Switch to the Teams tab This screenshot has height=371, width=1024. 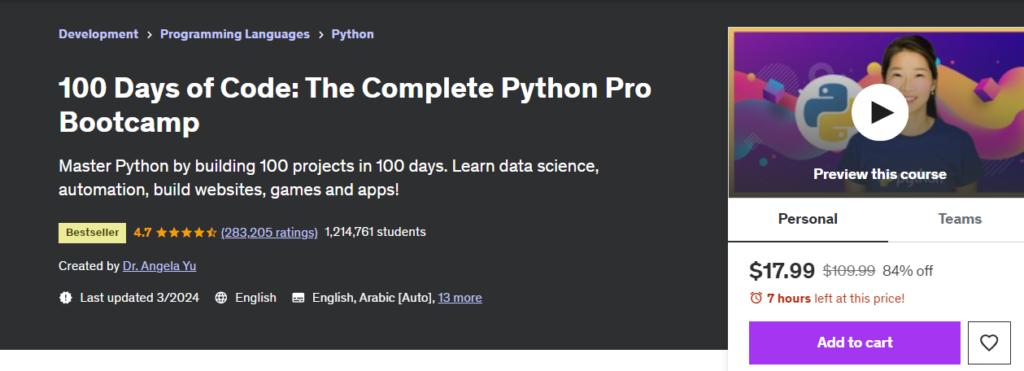[959, 219]
